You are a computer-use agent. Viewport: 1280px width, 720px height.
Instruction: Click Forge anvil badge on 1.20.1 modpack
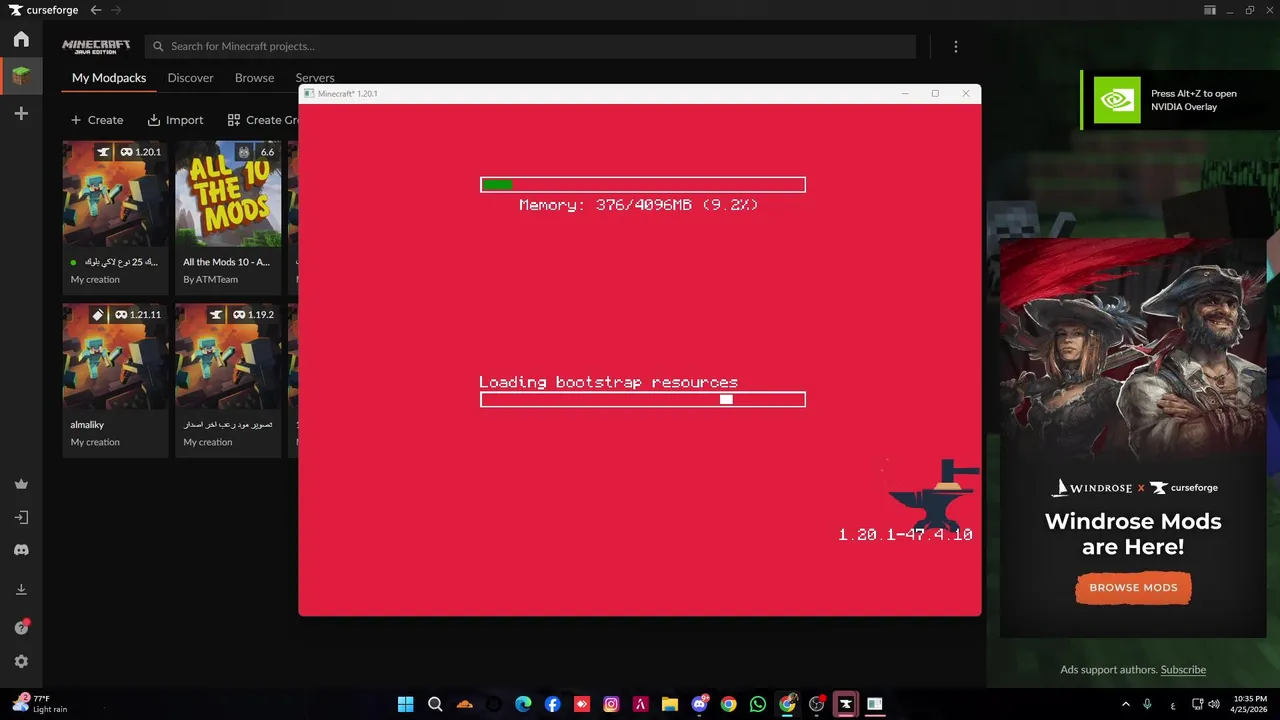click(x=103, y=152)
